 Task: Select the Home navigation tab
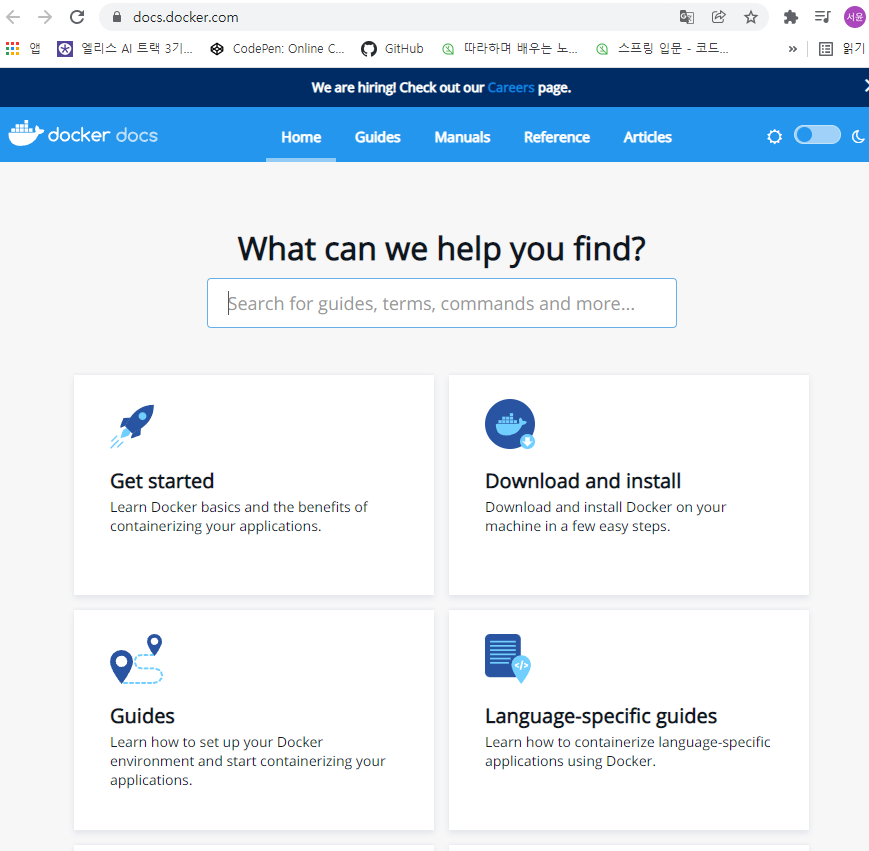pos(301,137)
